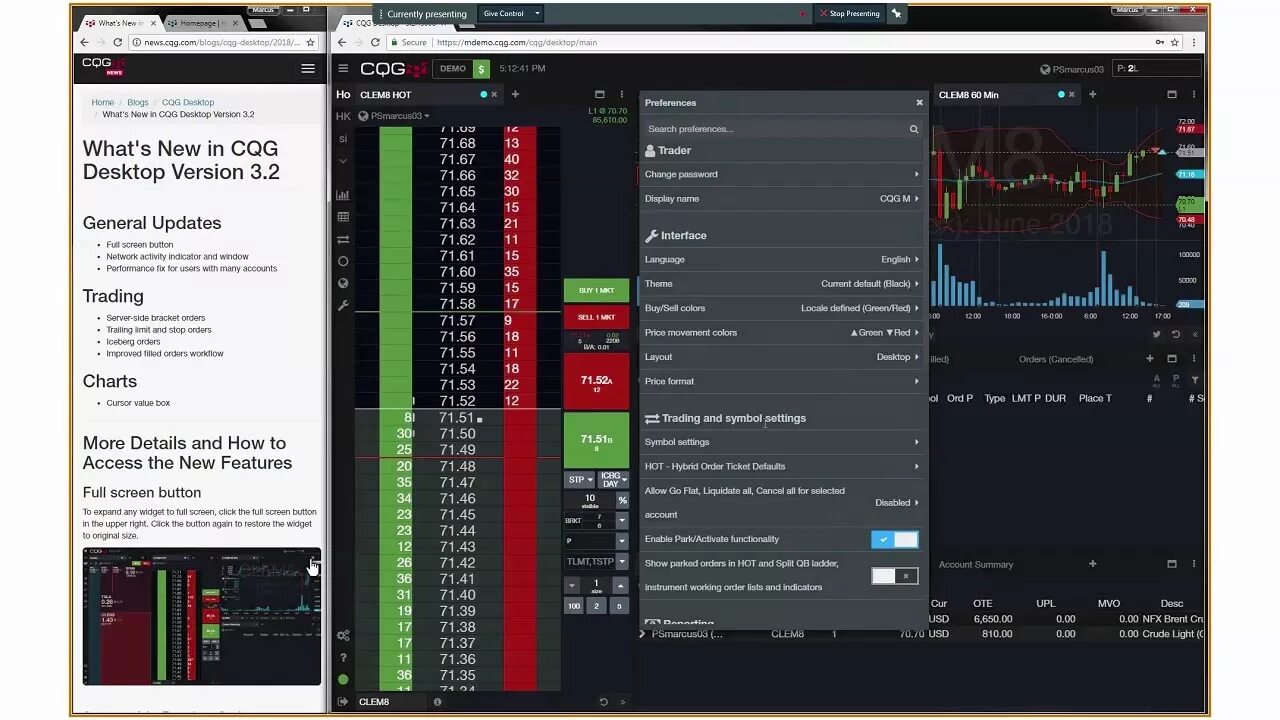Toggle Enable Park/Activate functionality switch
1280x720 pixels.
[894, 539]
